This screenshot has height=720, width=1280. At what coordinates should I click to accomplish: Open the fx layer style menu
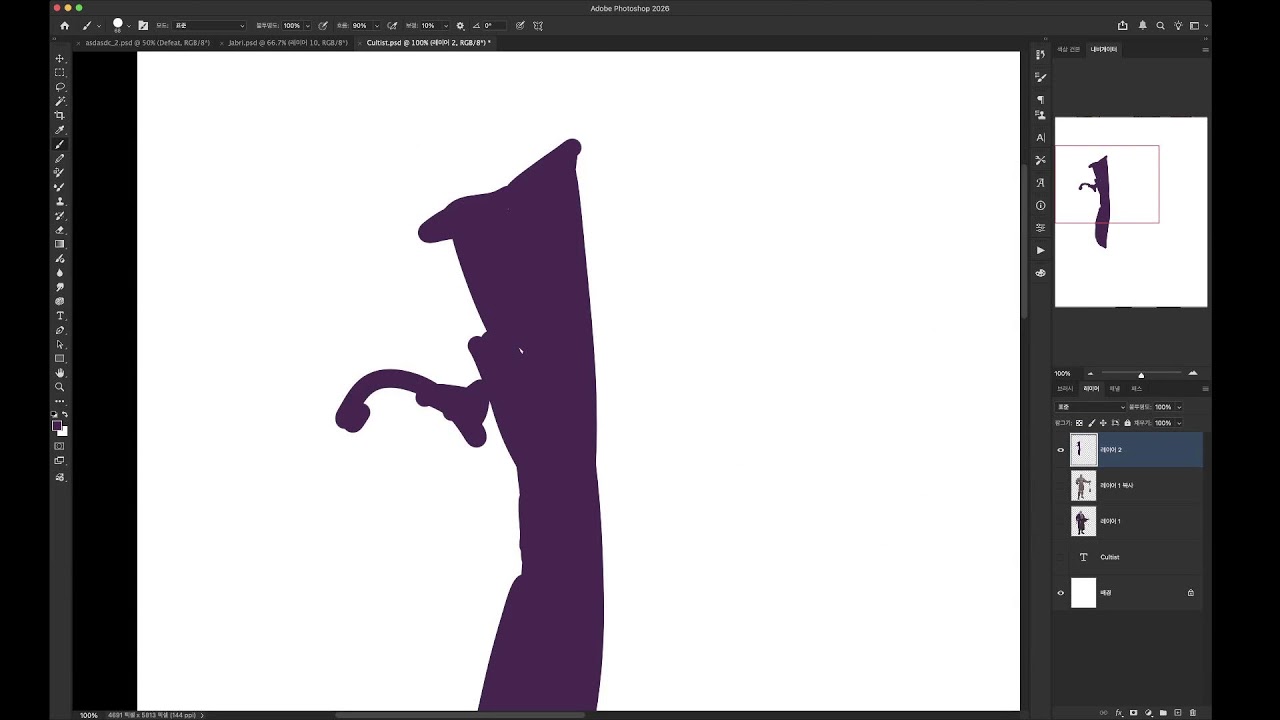pyautogui.click(x=1119, y=713)
